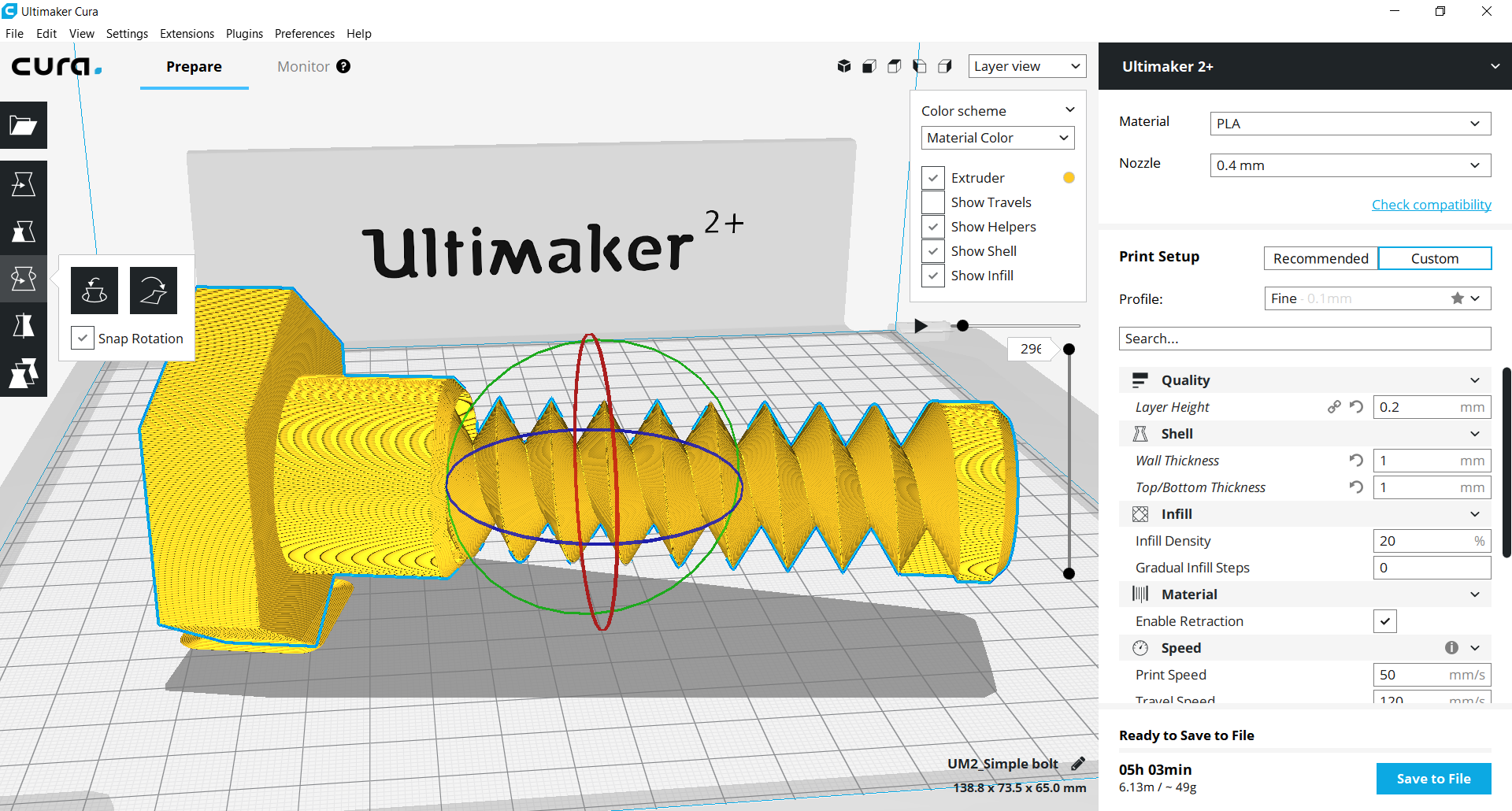Image resolution: width=1512 pixels, height=811 pixels.
Task: Click the Speed section info icon
Action: 1451,647
